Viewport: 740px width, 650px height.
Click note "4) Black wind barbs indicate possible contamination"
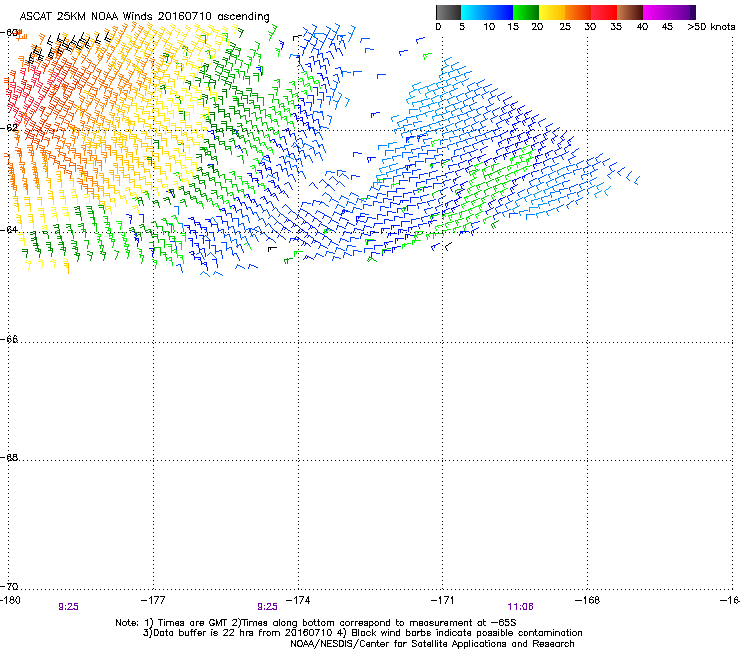tap(460, 633)
